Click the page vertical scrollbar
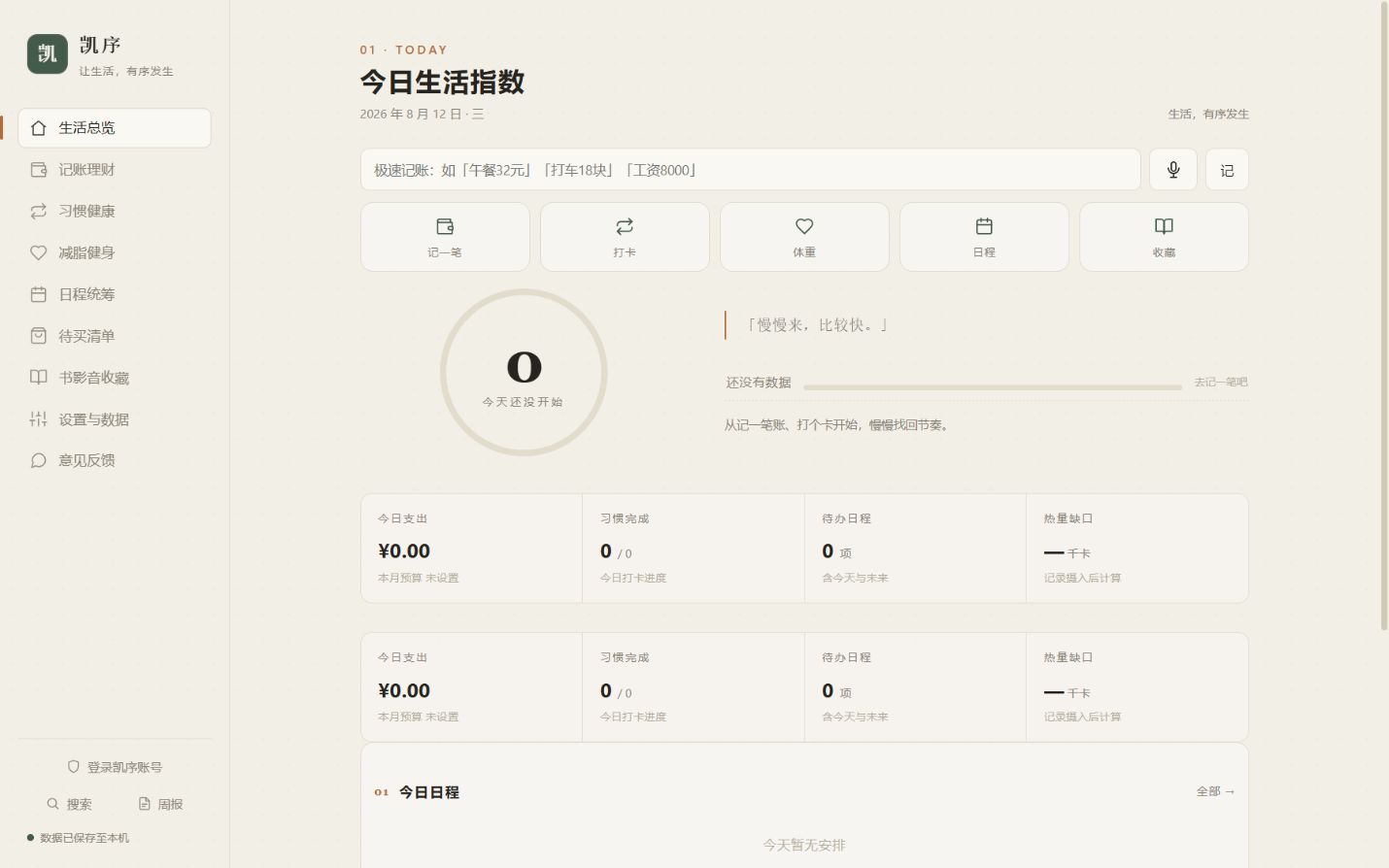Screen dimensions: 1389x868 (1384, 316)
